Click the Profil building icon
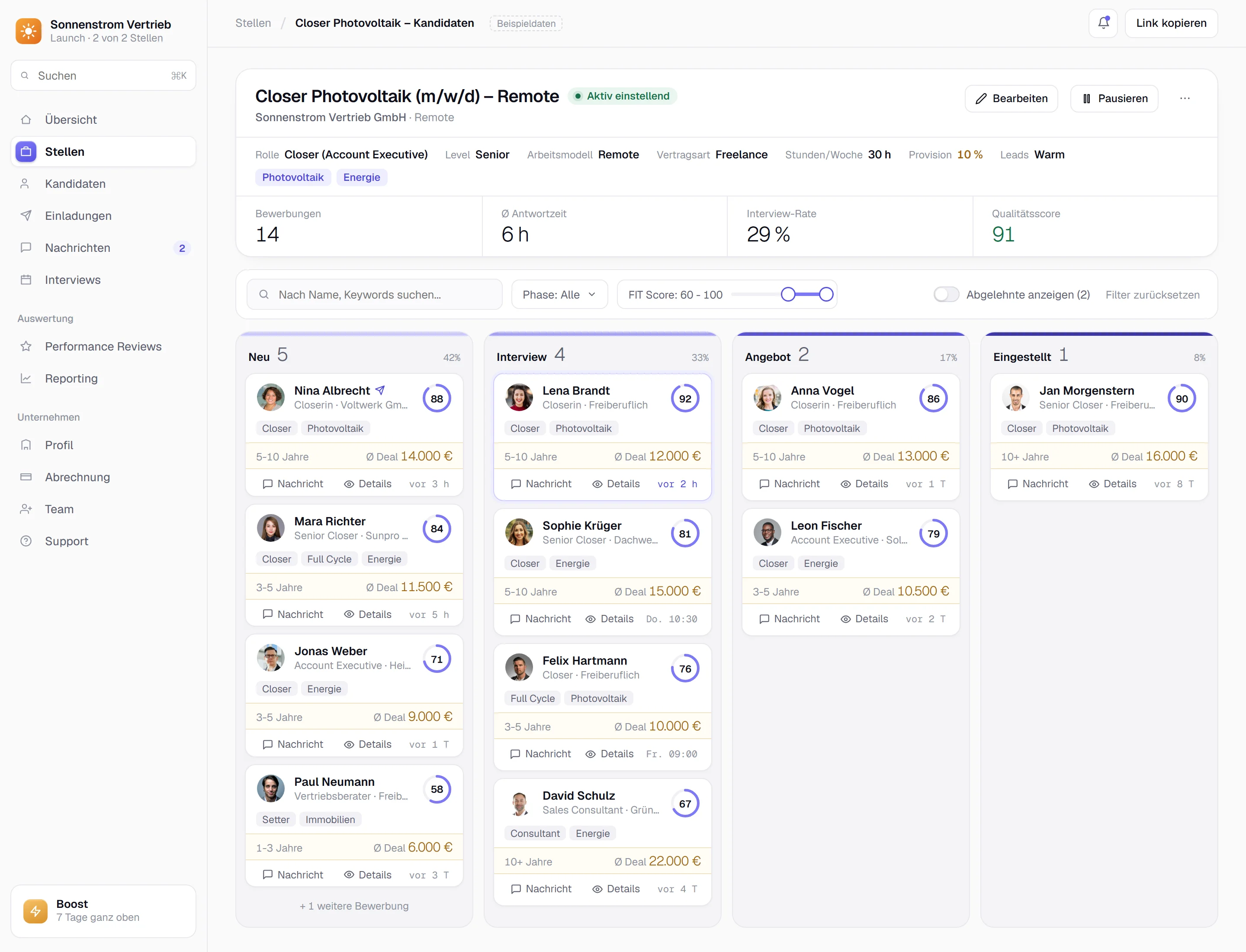The width and height of the screenshot is (1246, 952). pos(26,445)
